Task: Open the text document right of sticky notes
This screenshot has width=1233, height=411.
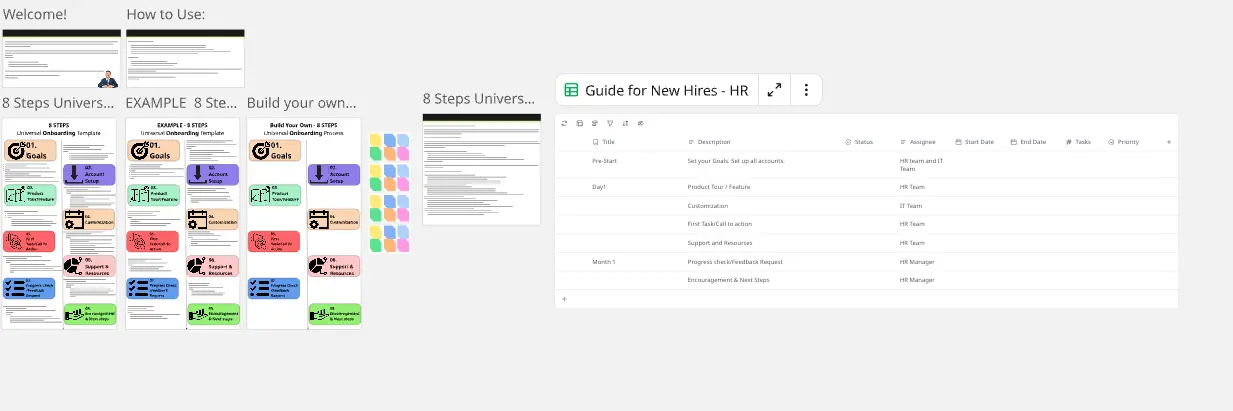Action: click(x=481, y=169)
